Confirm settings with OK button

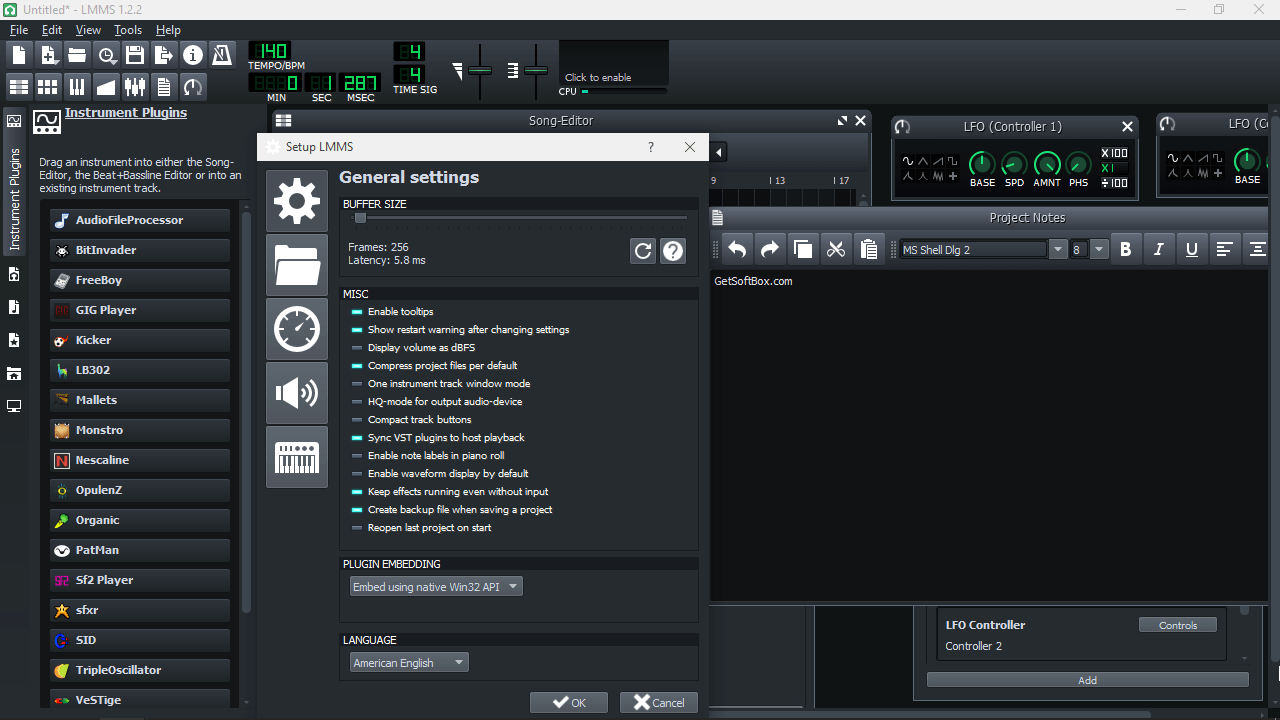coord(569,703)
